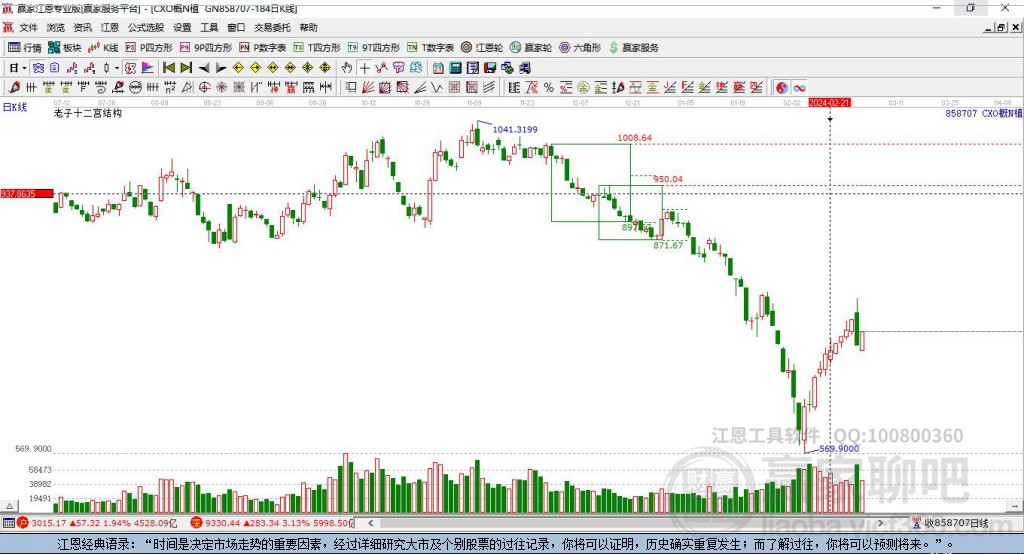
Task: Click the 老子十二宫结构 chart title
Action: click(x=88, y=113)
